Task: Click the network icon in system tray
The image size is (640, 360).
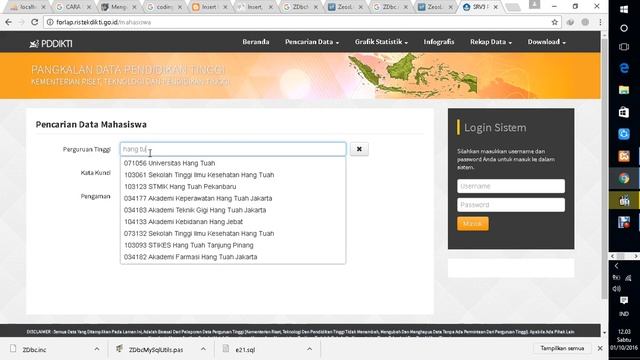Action: (628, 278)
